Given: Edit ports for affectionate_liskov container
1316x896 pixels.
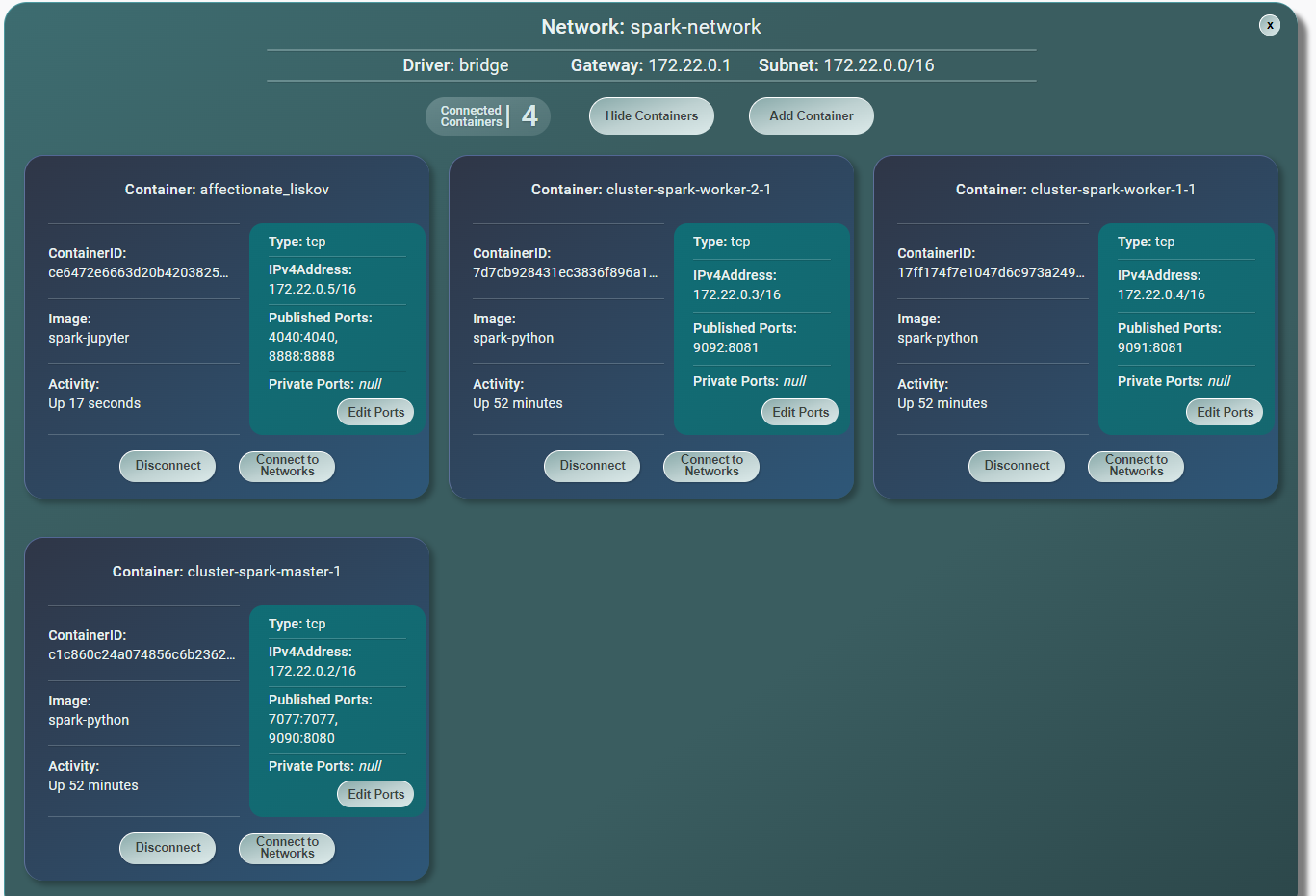Looking at the screenshot, I should click(x=375, y=412).
